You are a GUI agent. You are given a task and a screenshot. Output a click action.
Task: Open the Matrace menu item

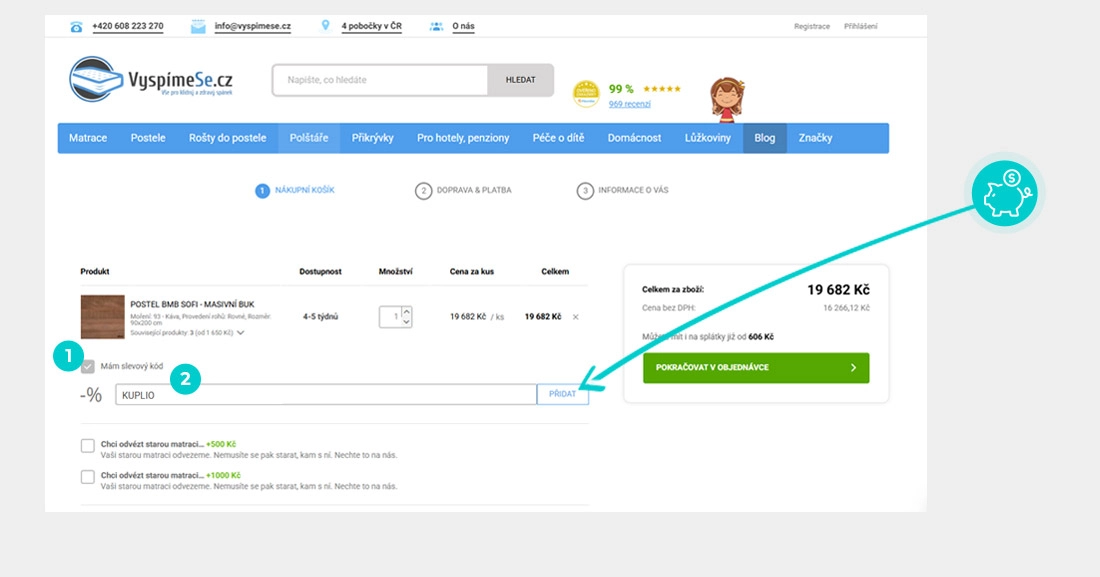point(88,138)
